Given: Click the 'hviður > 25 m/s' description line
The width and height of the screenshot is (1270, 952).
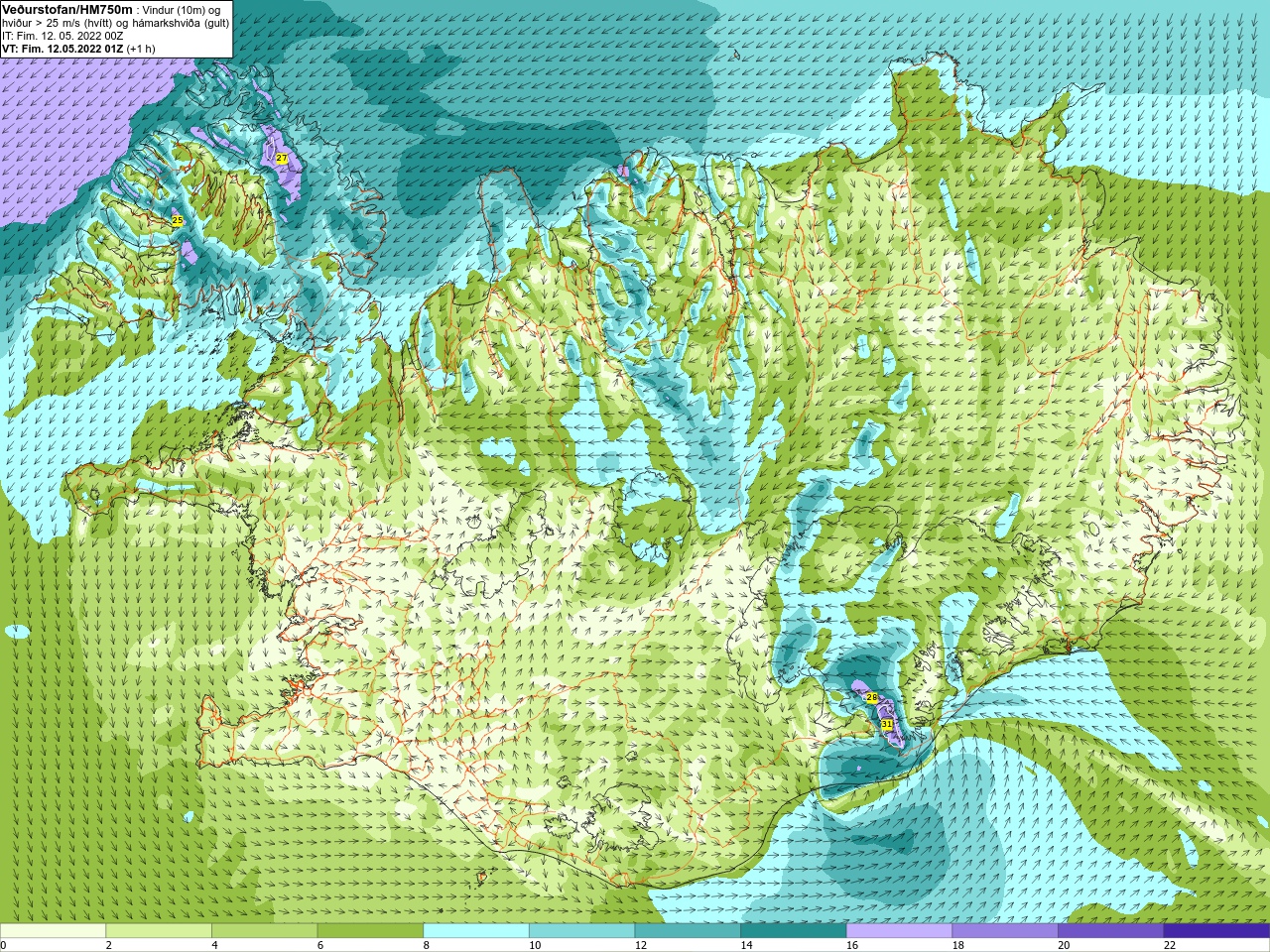Looking at the screenshot, I should click(x=115, y=22).
